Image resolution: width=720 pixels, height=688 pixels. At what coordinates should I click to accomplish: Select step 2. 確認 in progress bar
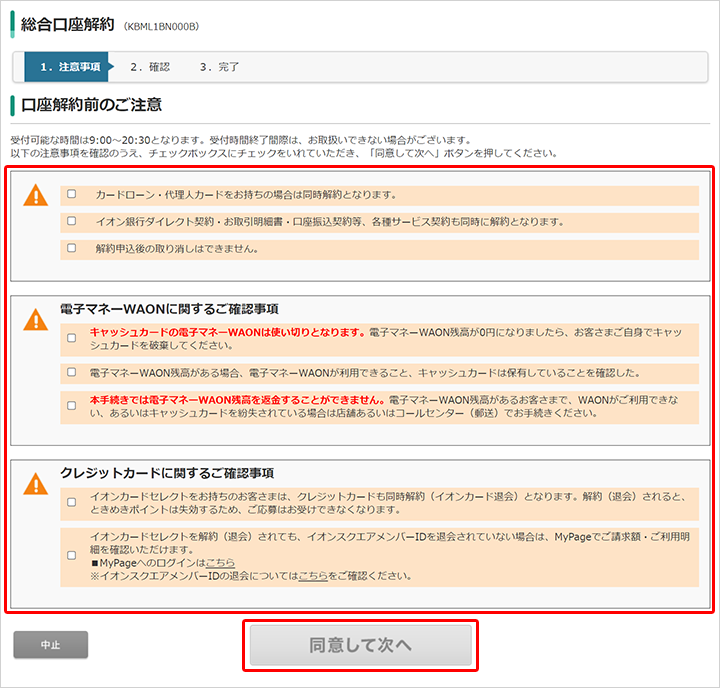click(x=150, y=67)
